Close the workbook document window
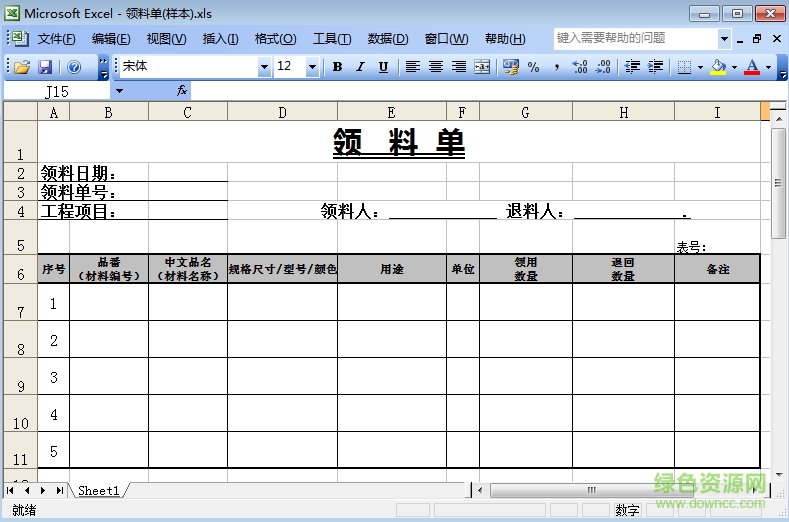The height and width of the screenshot is (522, 789). point(777,39)
